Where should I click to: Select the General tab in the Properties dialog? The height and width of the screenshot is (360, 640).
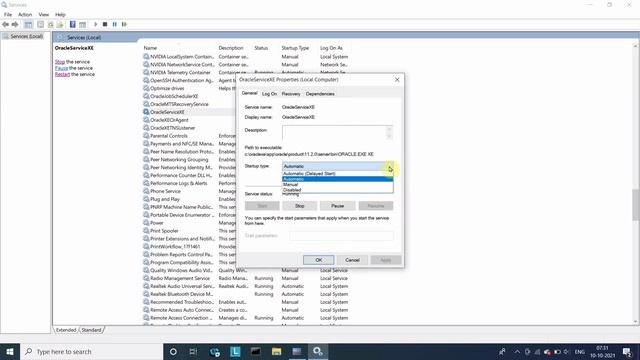pyautogui.click(x=249, y=93)
